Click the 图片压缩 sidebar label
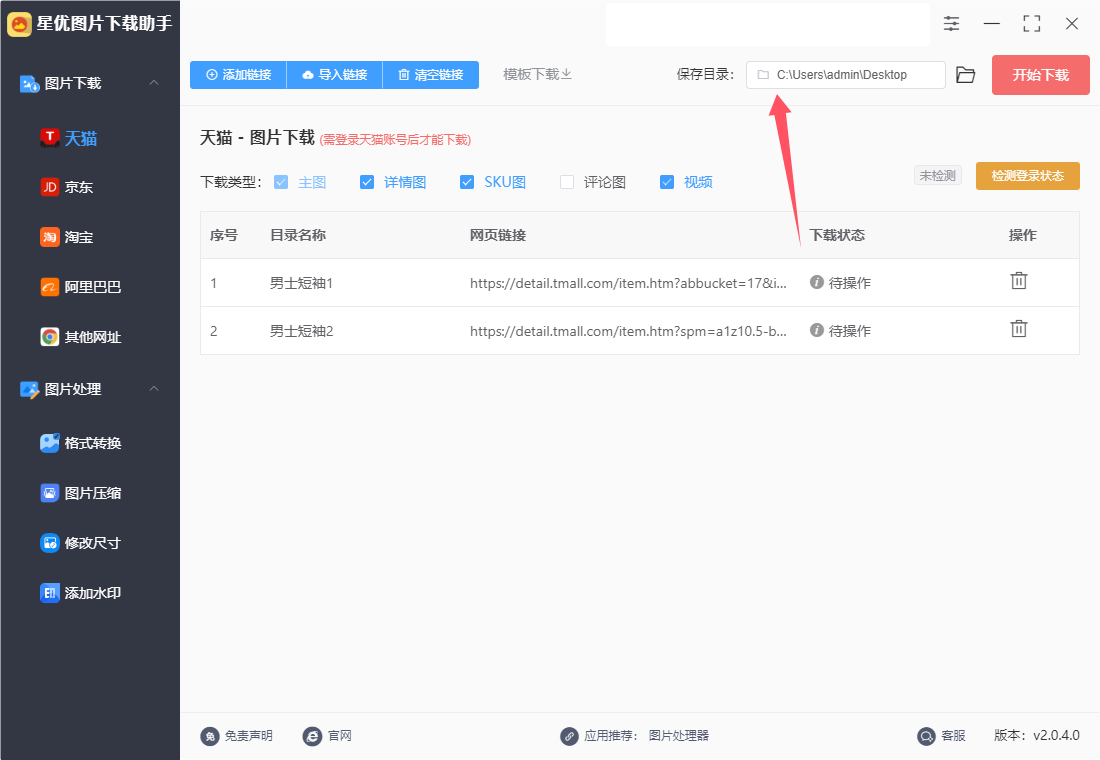 (x=93, y=493)
